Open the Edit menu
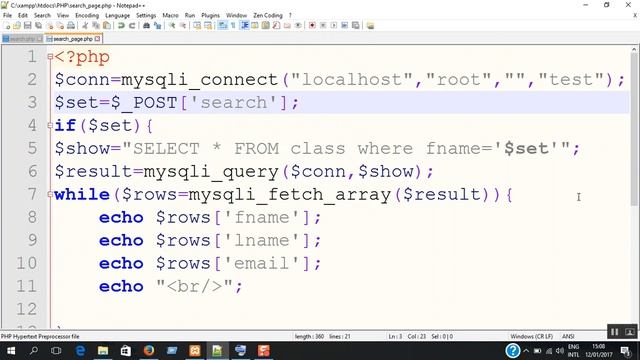This screenshot has width=640, height=360. coord(23,15)
